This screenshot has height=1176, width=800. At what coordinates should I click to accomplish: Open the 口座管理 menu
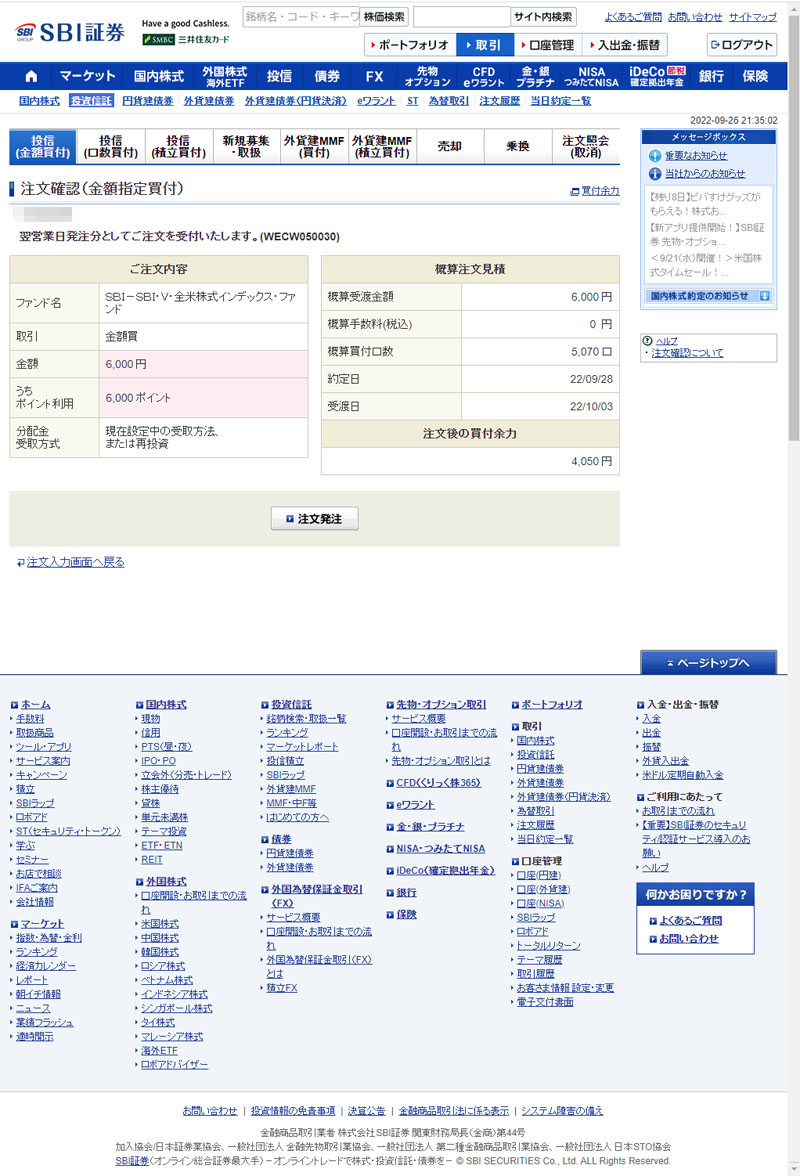[x=547, y=45]
